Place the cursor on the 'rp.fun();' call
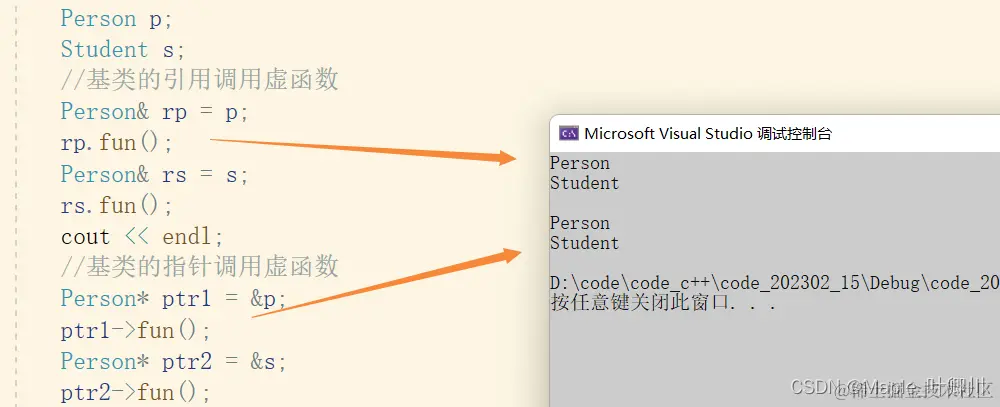Image resolution: width=1000 pixels, height=407 pixels. [117, 142]
